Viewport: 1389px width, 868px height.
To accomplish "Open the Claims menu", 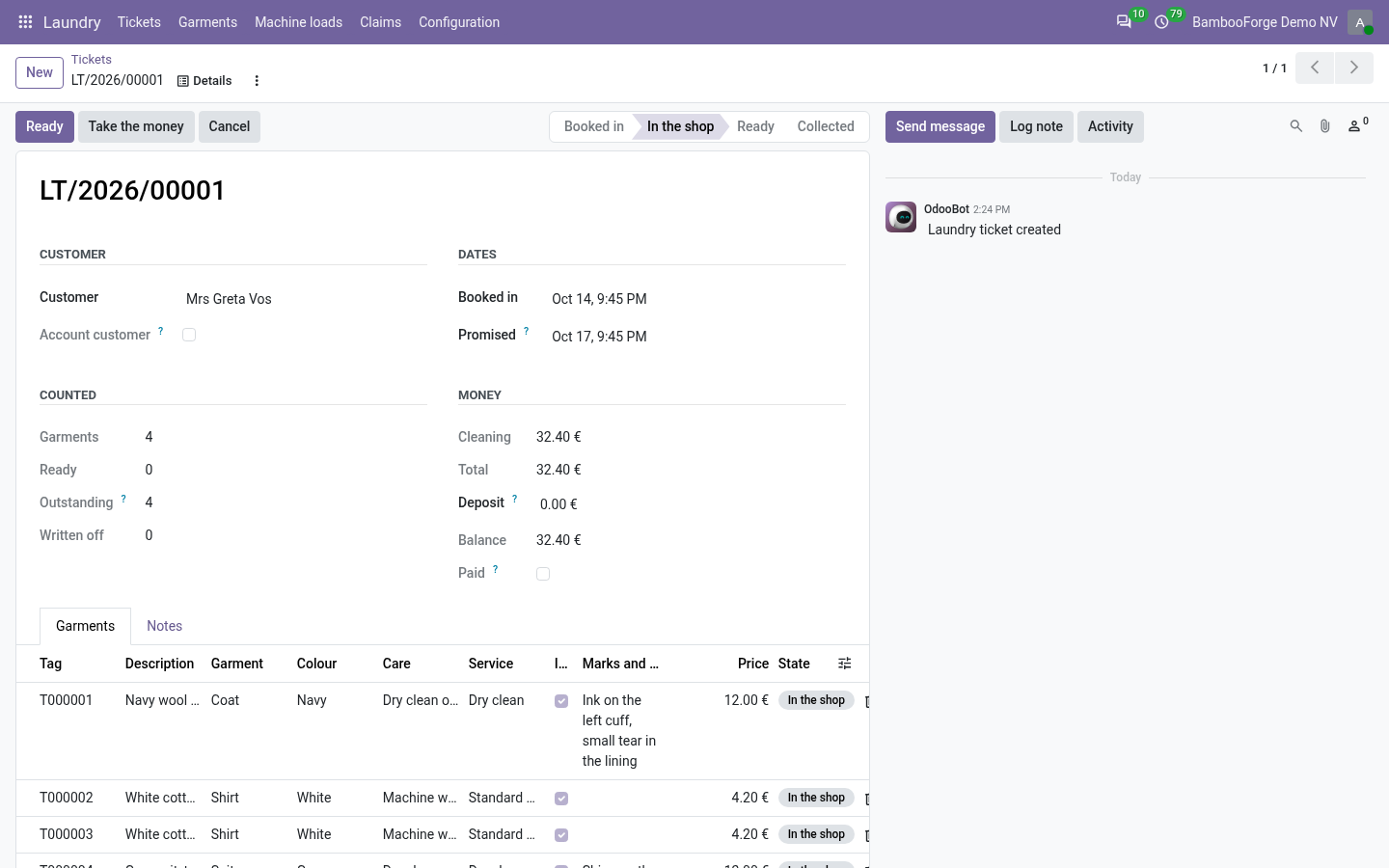I will [x=380, y=22].
